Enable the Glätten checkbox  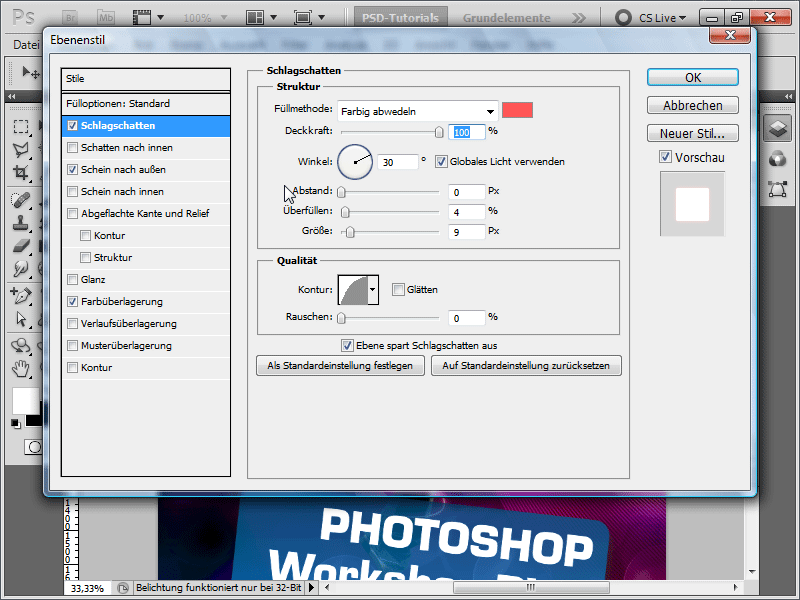[398, 290]
